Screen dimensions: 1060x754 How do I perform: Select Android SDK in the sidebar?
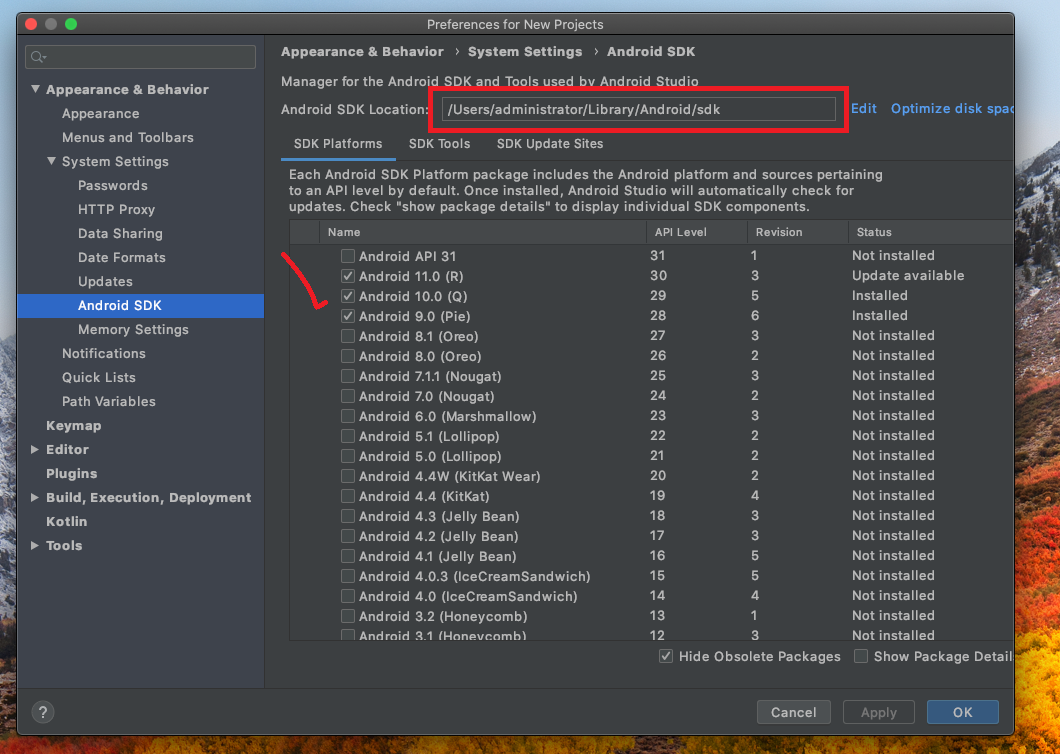(141, 306)
